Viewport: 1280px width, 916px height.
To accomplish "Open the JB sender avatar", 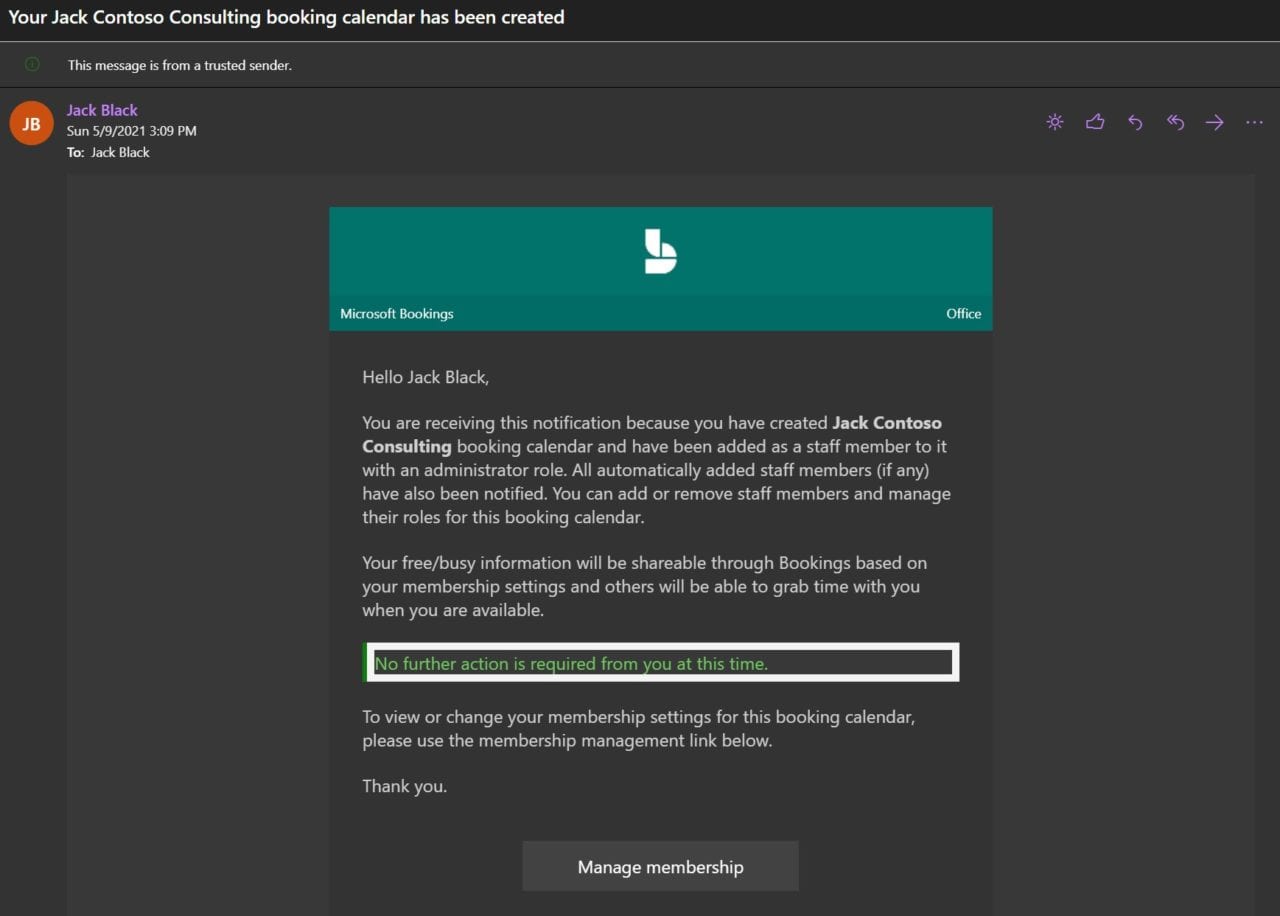I will pos(31,124).
